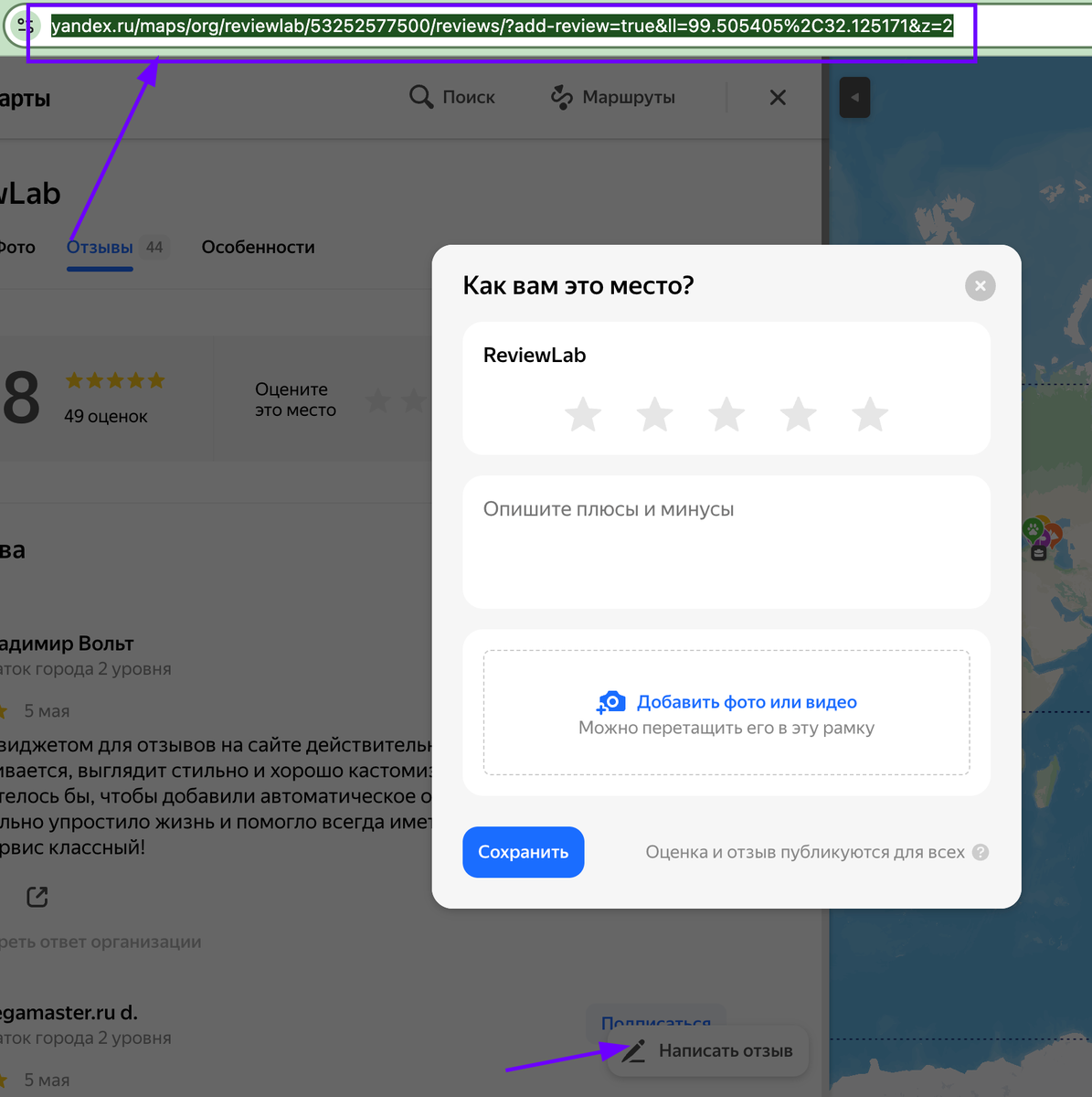
Task: Collapse the side panel with arrow button
Action: pos(854,97)
